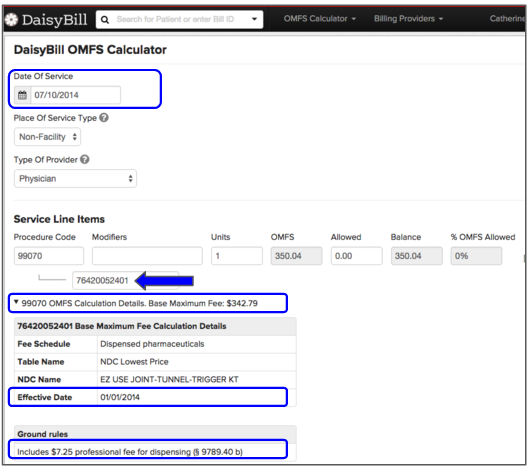This screenshot has width=529, height=467.
Task: Click the Allowed amount field 0.00
Action: pos(357,256)
